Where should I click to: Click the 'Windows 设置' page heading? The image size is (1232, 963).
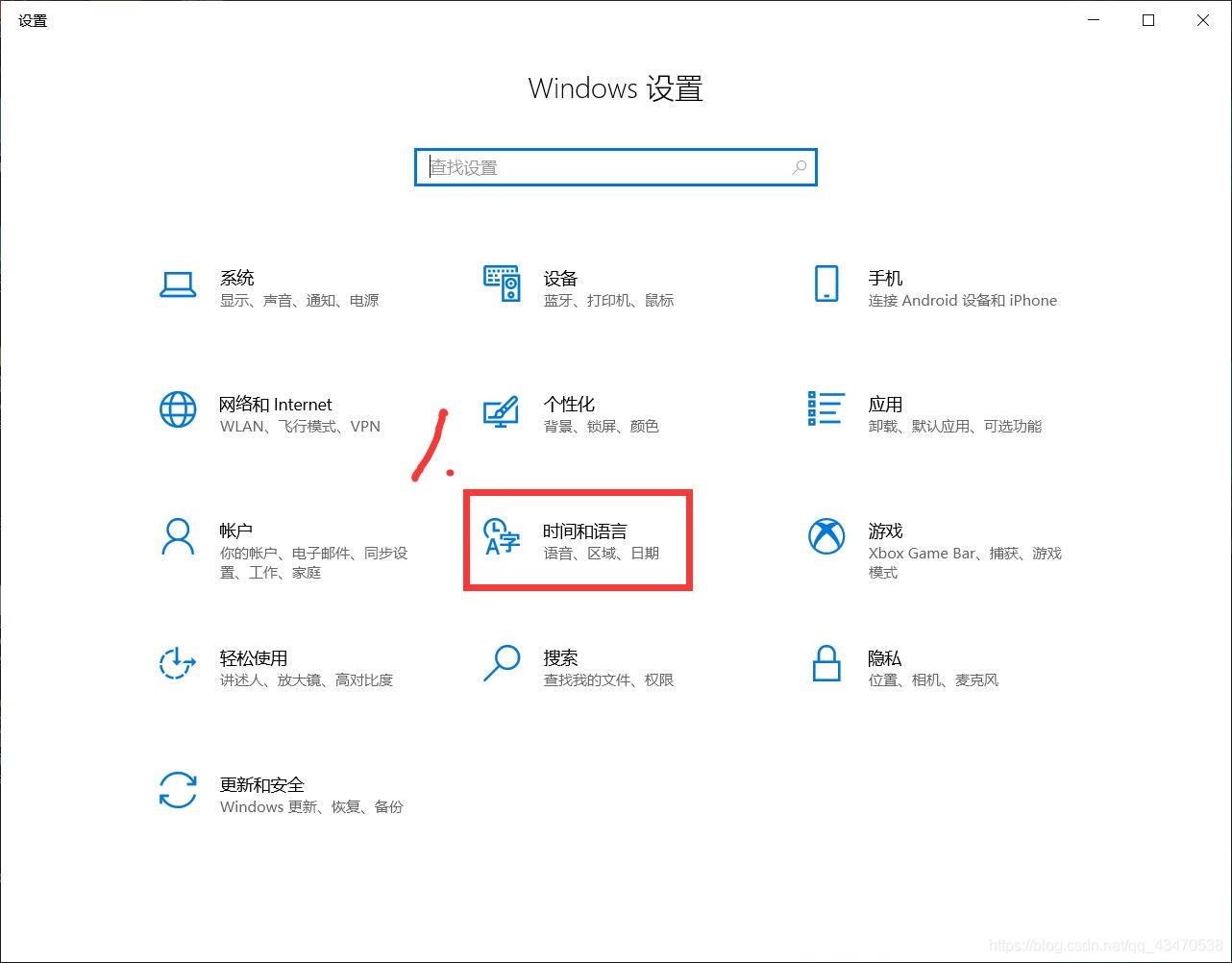(x=615, y=87)
